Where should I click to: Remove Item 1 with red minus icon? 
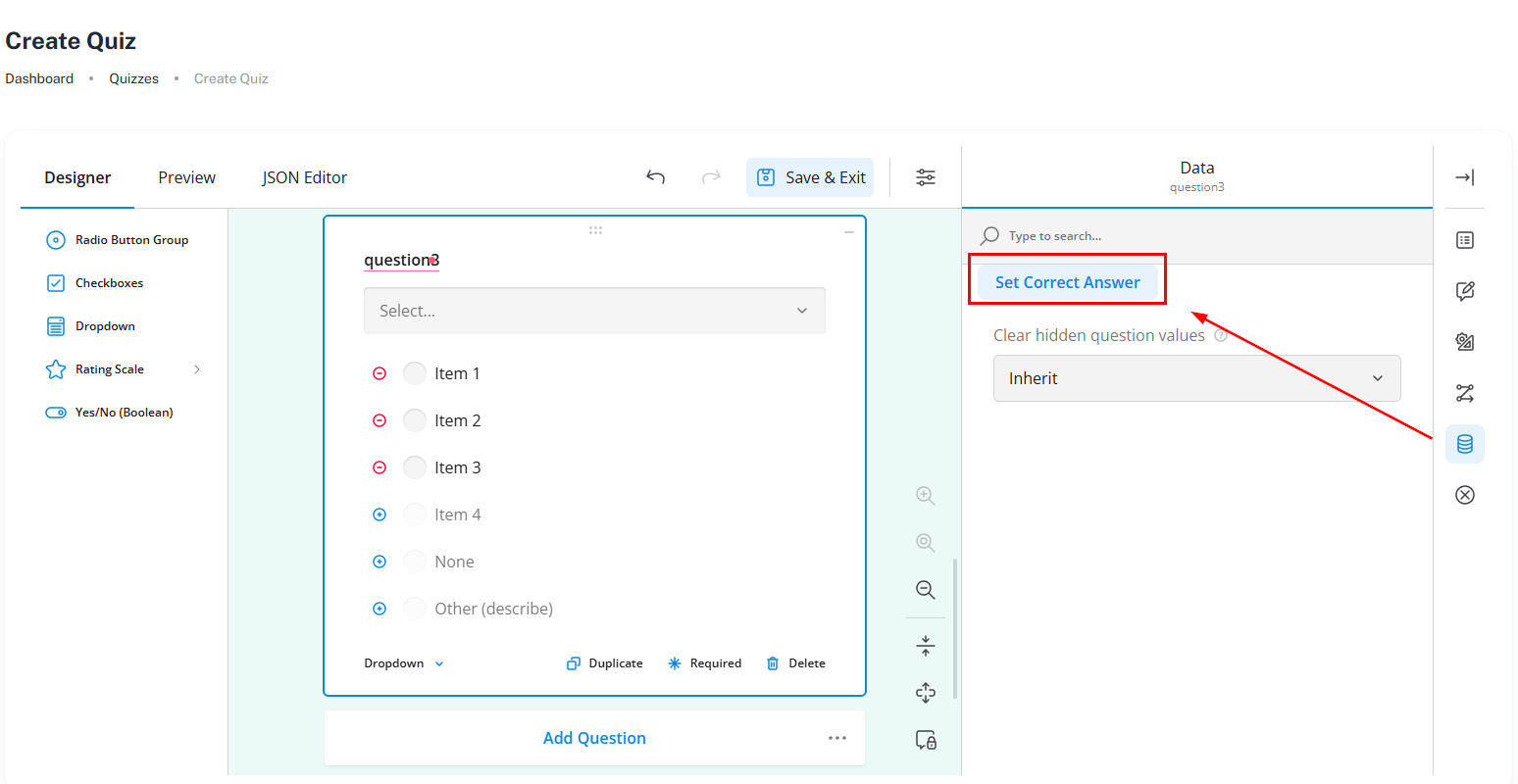(379, 373)
